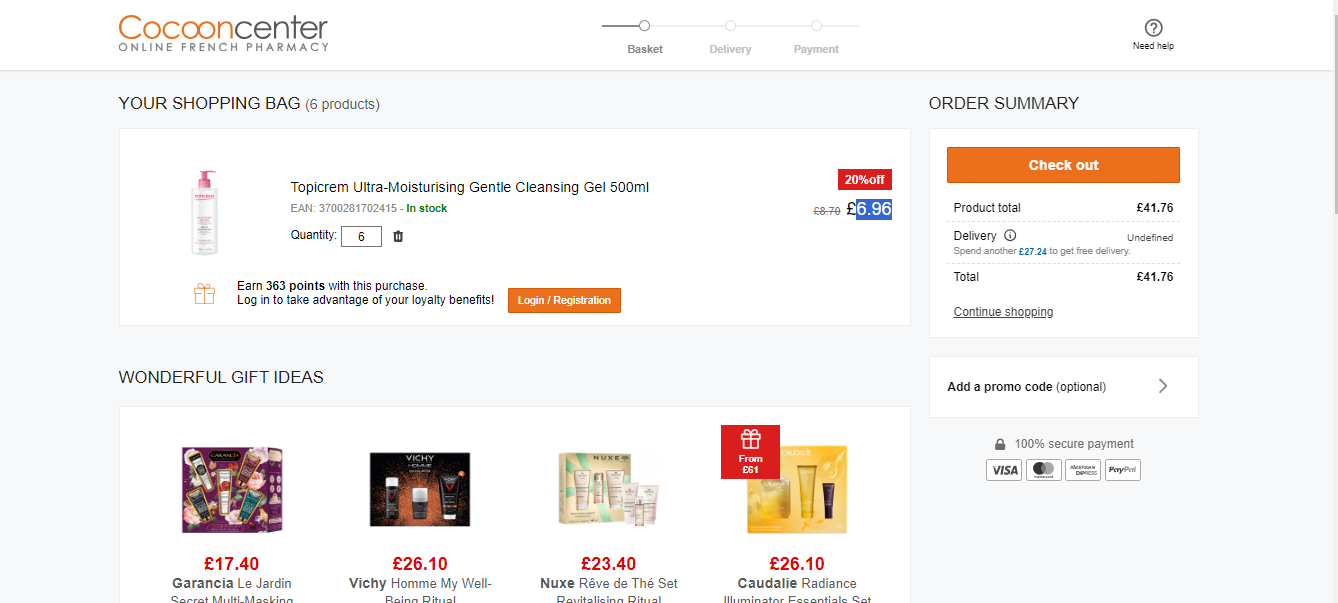
Task: Click the Product total £41.76 value
Action: click(x=1155, y=208)
